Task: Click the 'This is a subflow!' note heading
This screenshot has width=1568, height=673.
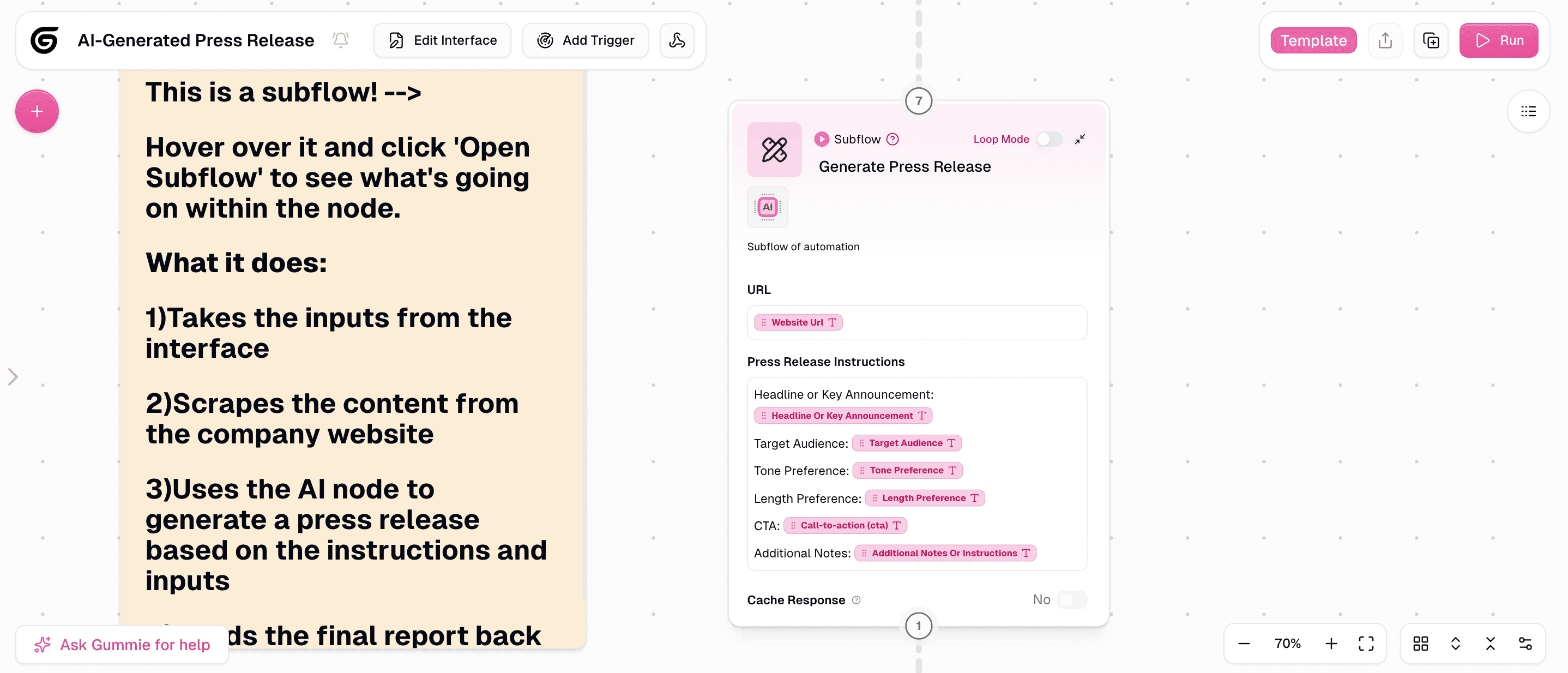Action: (283, 92)
